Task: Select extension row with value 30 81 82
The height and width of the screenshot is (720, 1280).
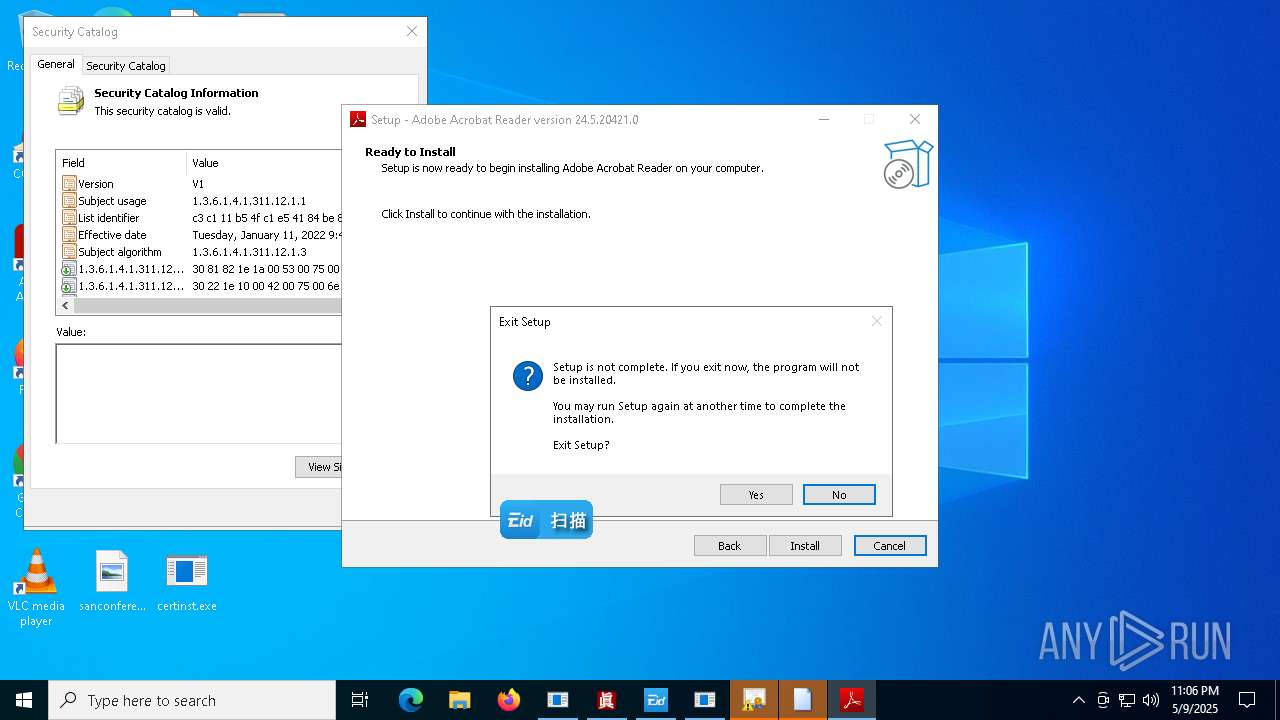Action: [x=200, y=269]
